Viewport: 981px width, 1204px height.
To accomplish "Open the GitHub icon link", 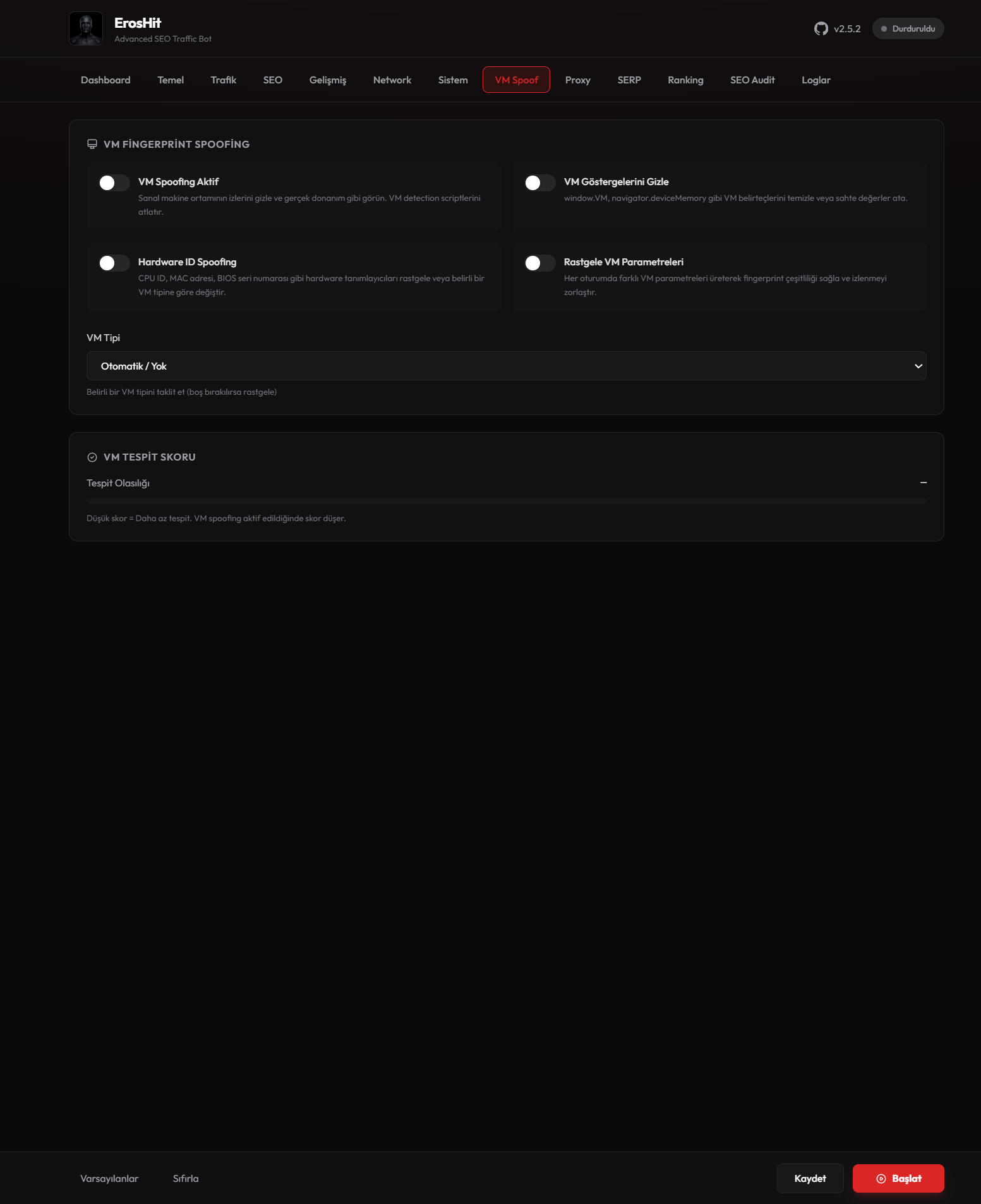I will (821, 28).
